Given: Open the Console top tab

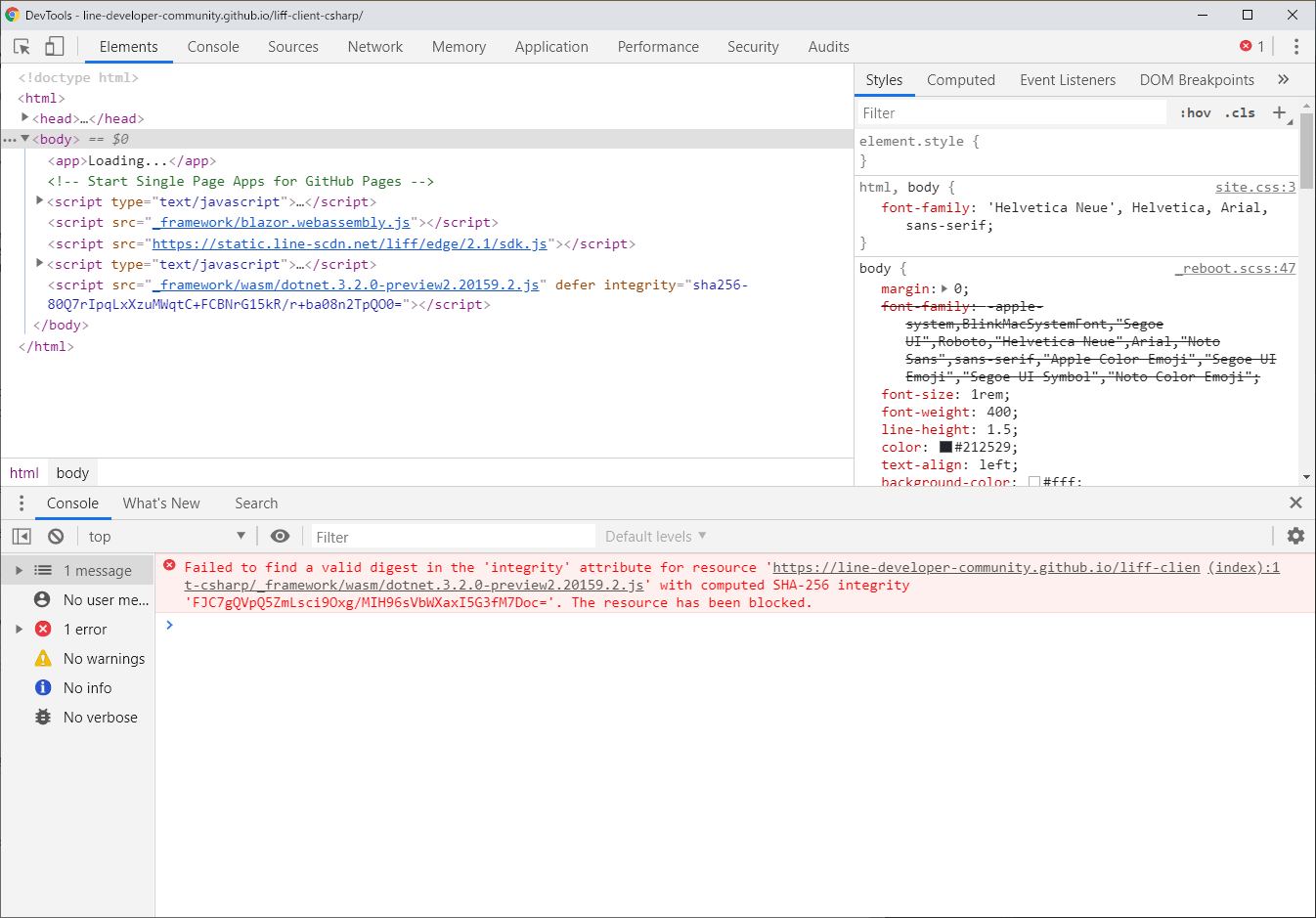Looking at the screenshot, I should 213,47.
